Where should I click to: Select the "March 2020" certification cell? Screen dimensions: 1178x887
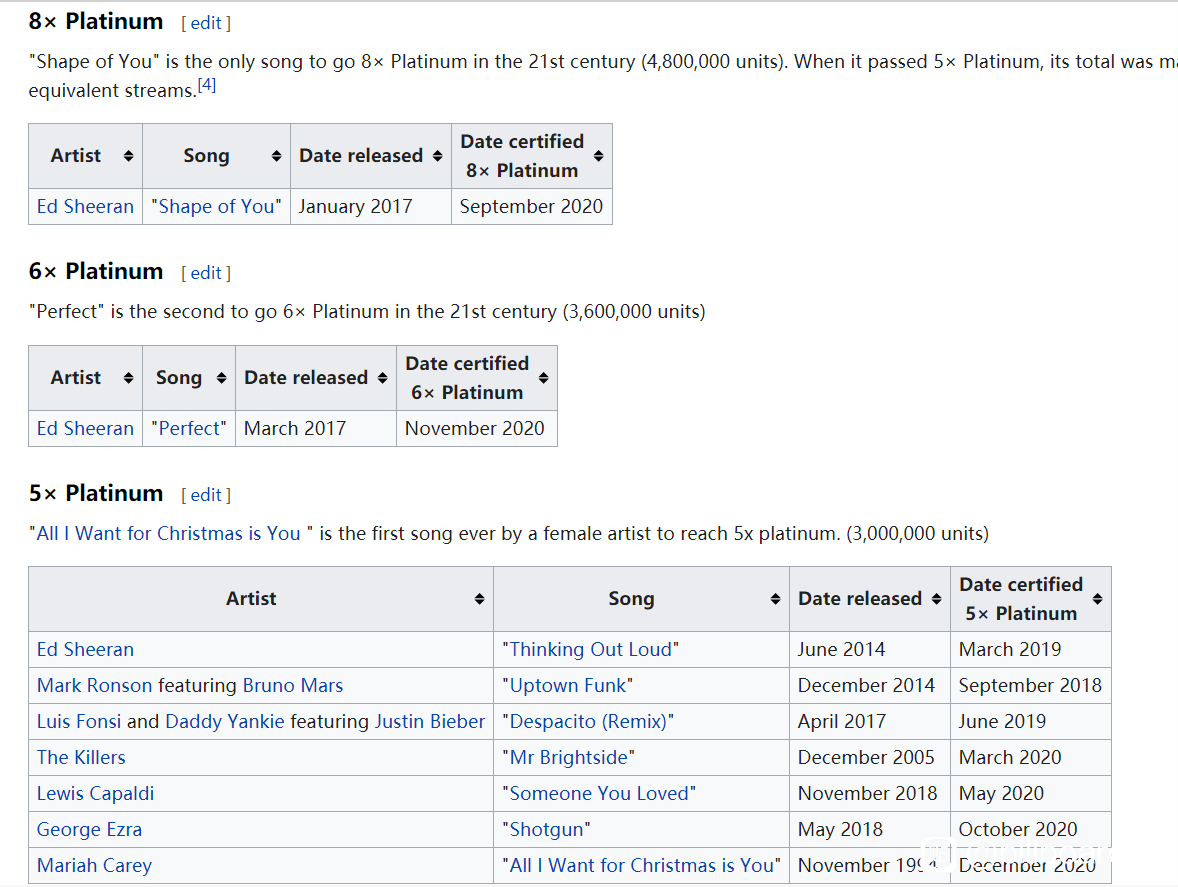click(1031, 758)
